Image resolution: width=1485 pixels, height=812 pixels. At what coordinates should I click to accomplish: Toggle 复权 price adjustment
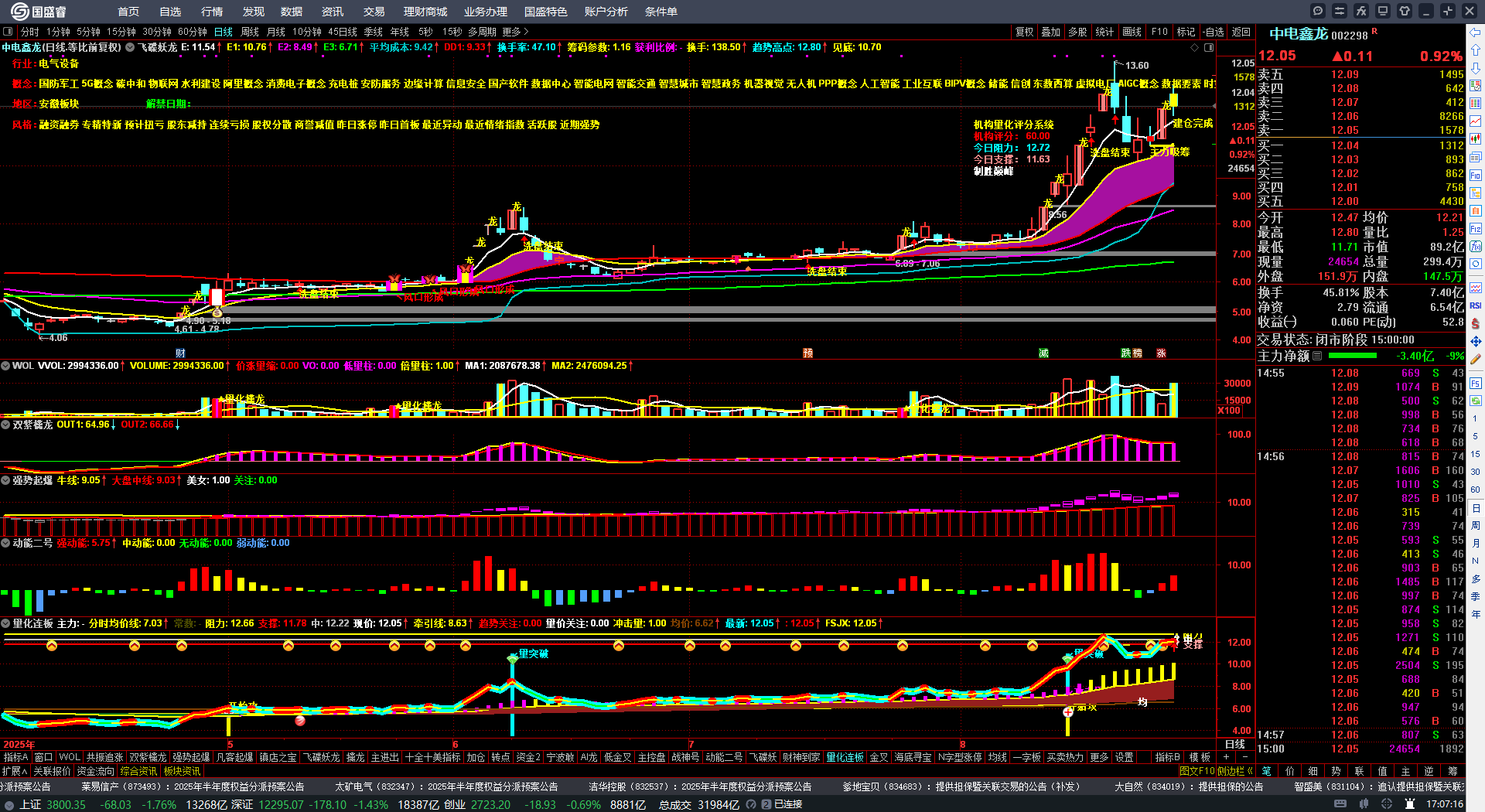pyautogui.click(x=1025, y=32)
